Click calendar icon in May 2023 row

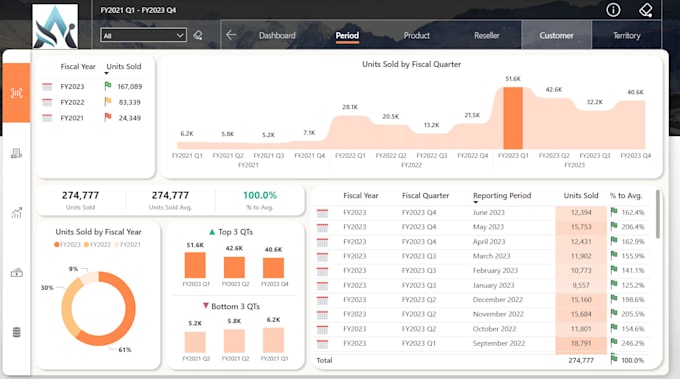(322, 227)
